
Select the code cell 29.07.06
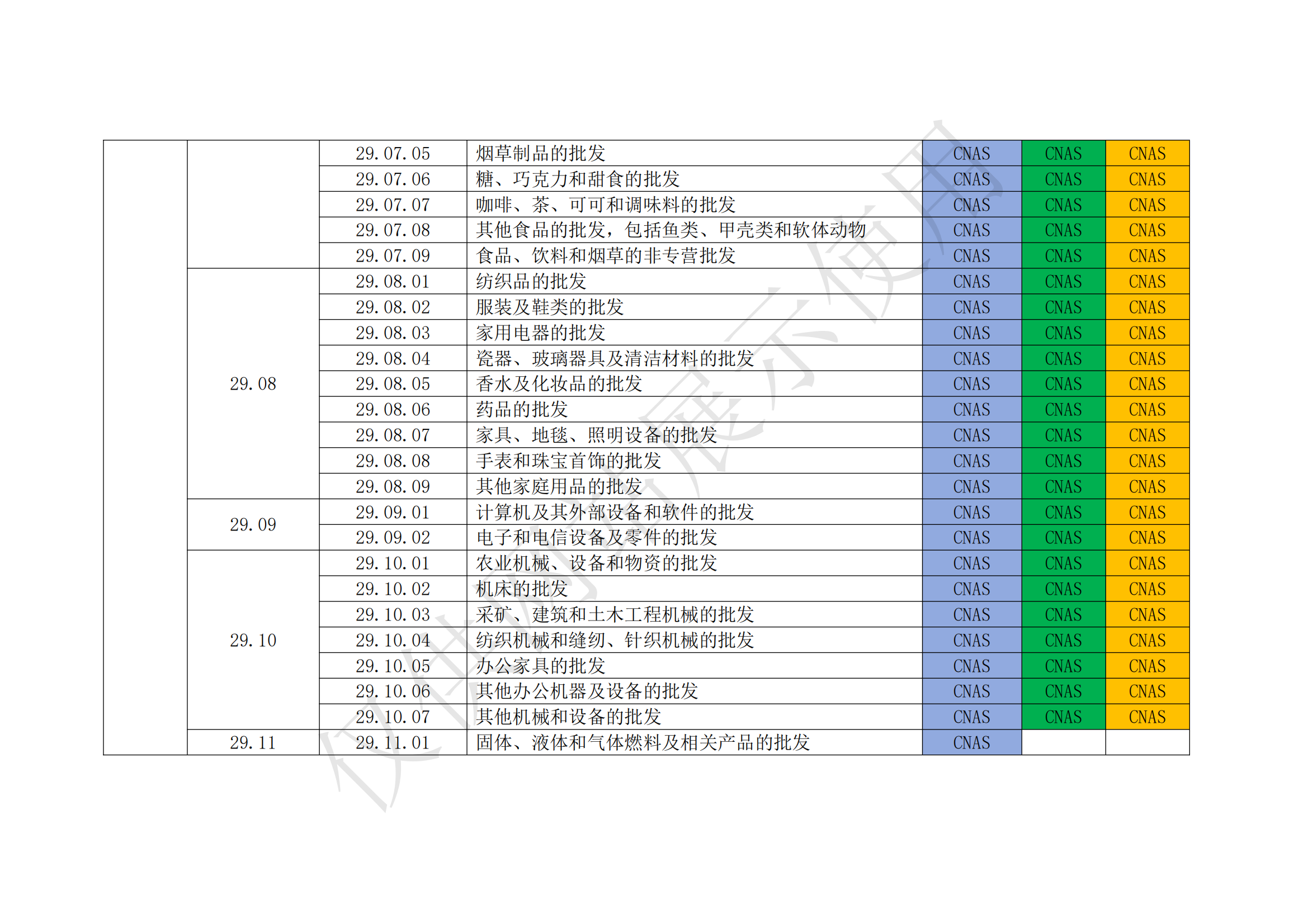pos(393,179)
